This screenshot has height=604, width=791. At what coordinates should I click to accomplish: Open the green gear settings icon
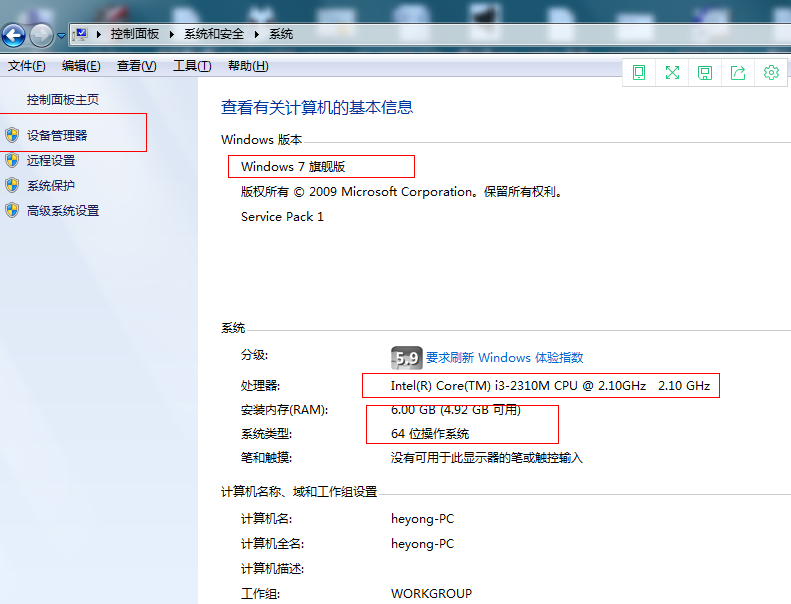pyautogui.click(x=771, y=72)
